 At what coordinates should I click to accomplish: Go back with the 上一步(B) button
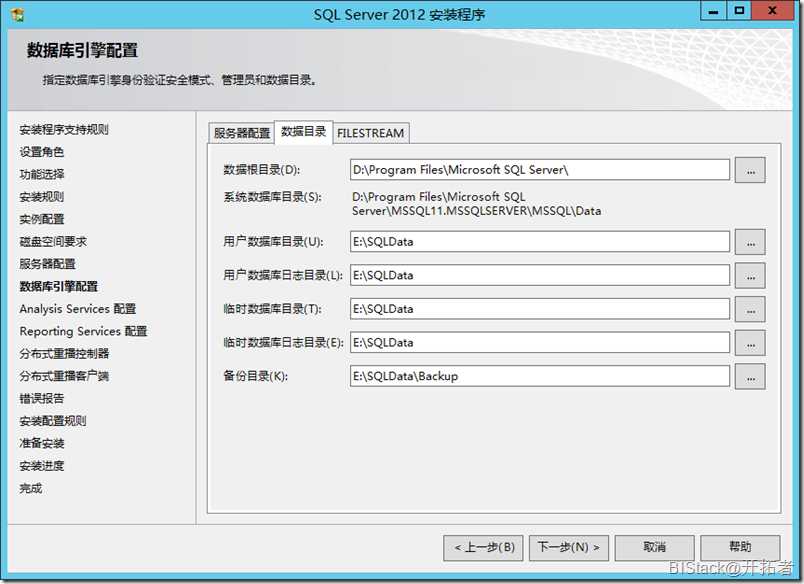click(483, 548)
